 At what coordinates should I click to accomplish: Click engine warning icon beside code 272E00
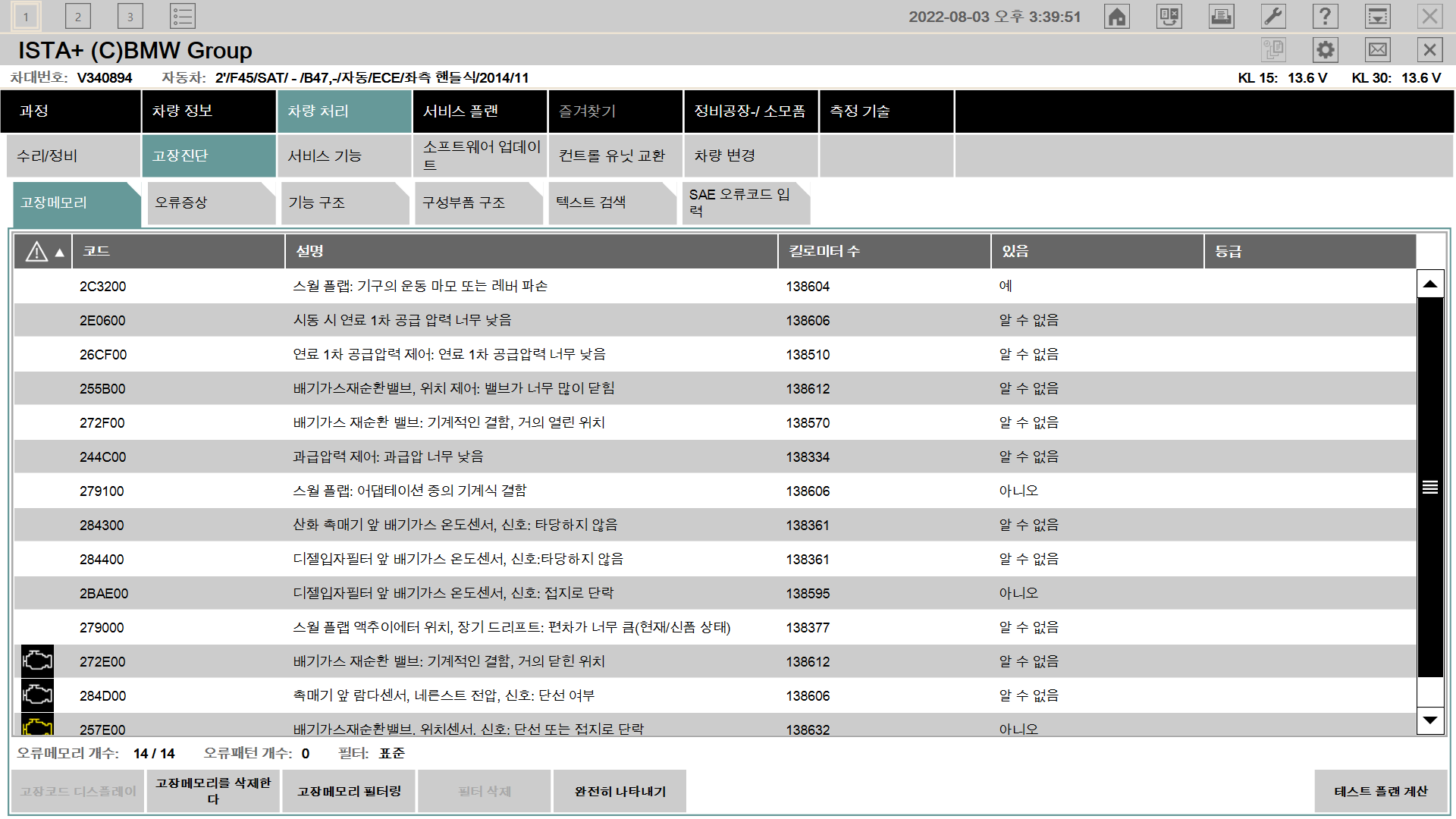(x=37, y=661)
